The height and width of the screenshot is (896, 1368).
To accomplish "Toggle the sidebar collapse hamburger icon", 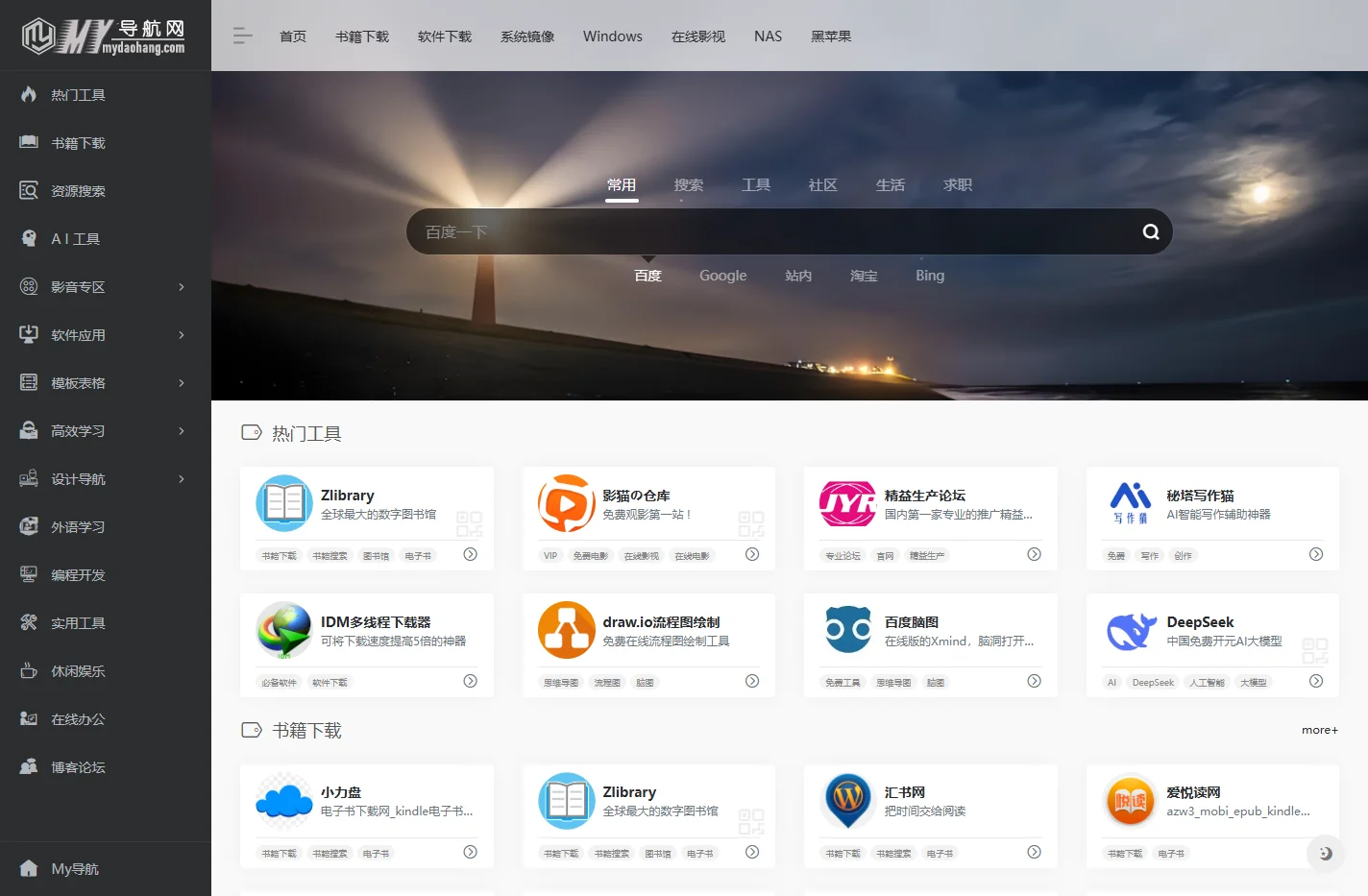I will (x=242, y=36).
